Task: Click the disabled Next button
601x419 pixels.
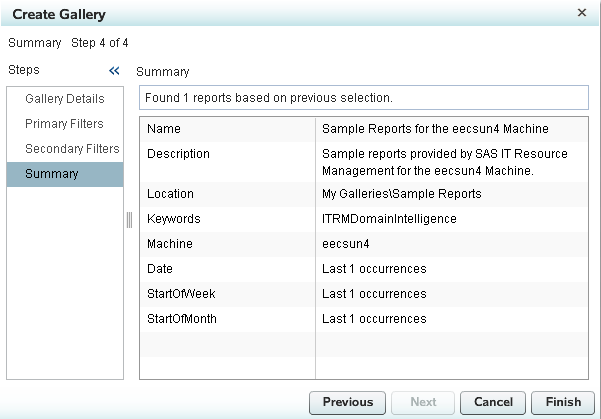Action: (x=423, y=403)
